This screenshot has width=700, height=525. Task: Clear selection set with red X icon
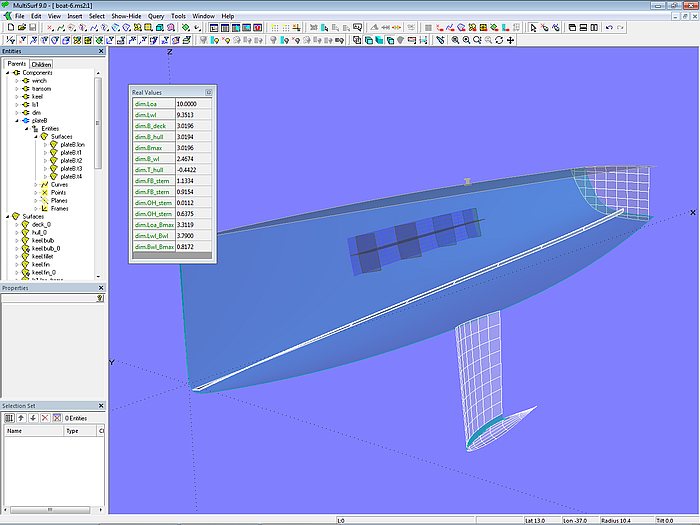pos(56,417)
